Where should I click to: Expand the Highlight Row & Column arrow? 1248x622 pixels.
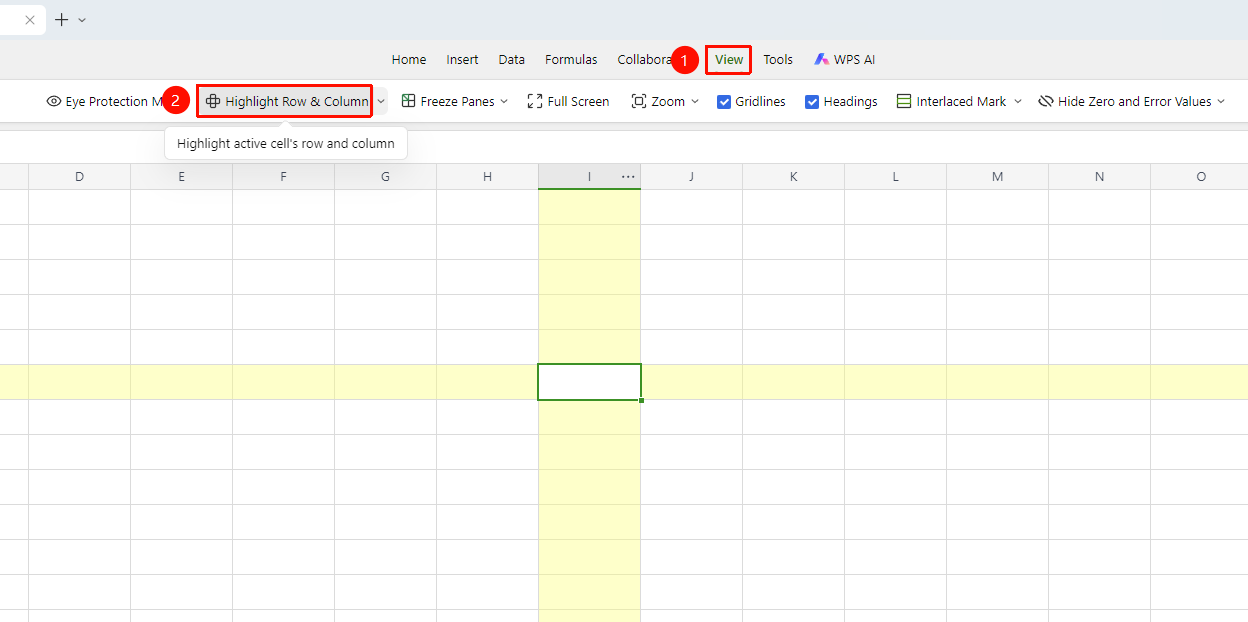tap(381, 101)
